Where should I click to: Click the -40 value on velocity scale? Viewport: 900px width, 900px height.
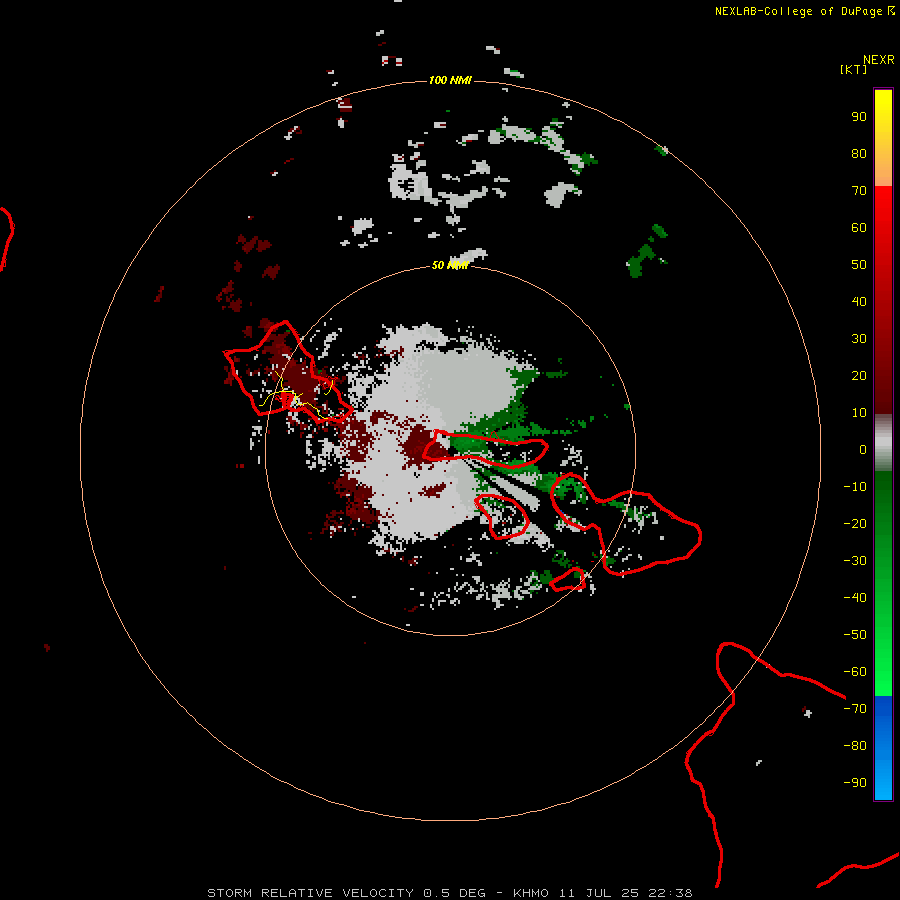click(855, 598)
